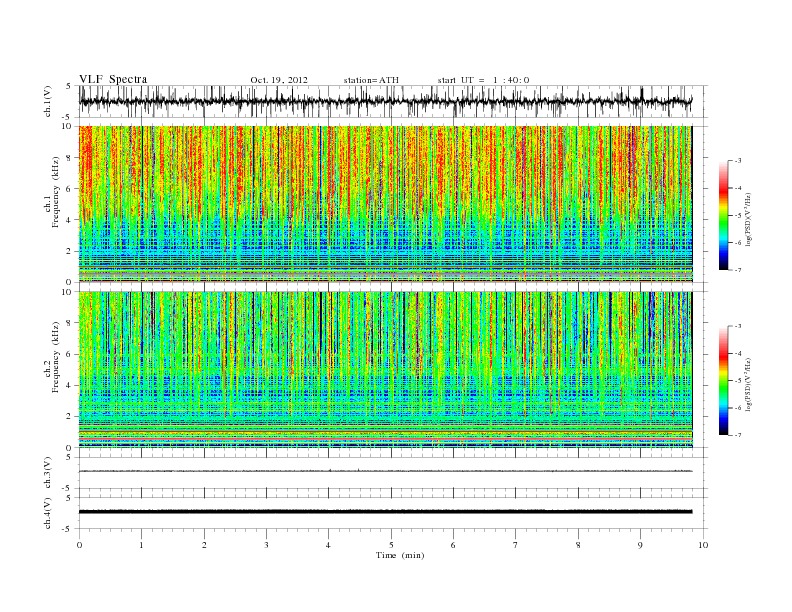792x612 pixels.
Task: Click inside the ch.1 spectrogram panel
Action: [x=385, y=204]
